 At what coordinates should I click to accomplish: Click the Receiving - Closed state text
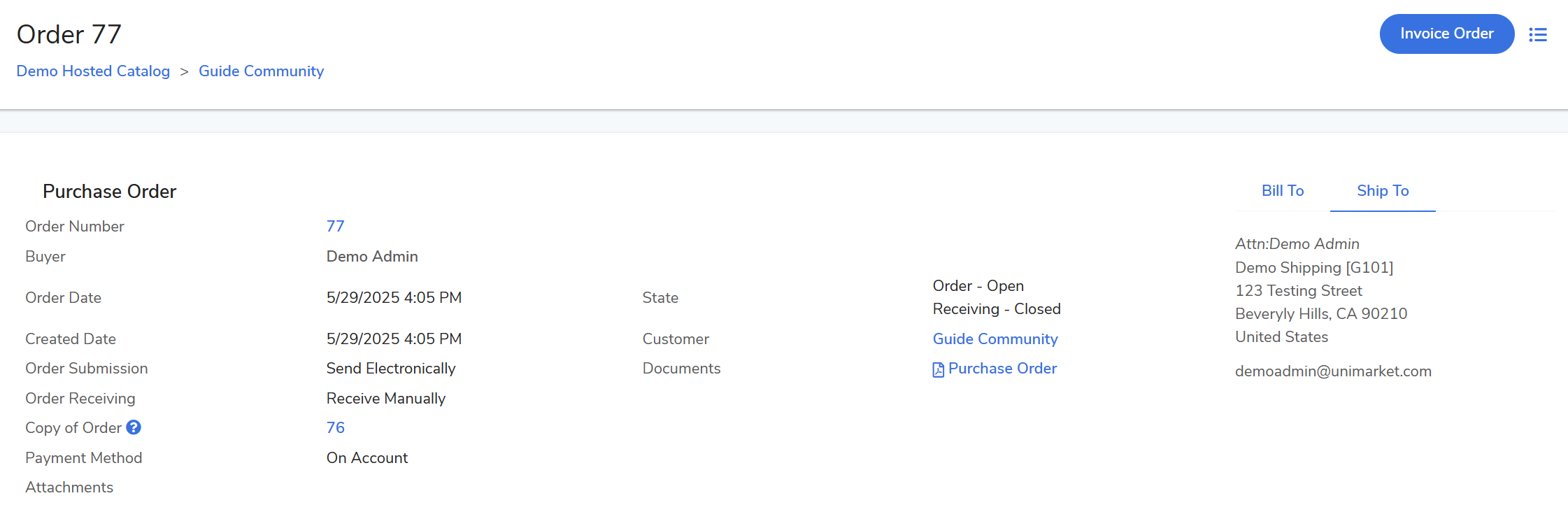pos(996,309)
